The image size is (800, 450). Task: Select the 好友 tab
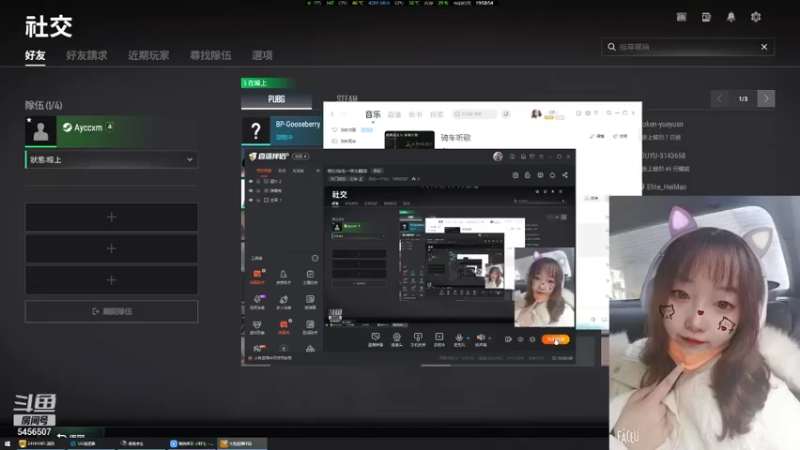coord(35,55)
